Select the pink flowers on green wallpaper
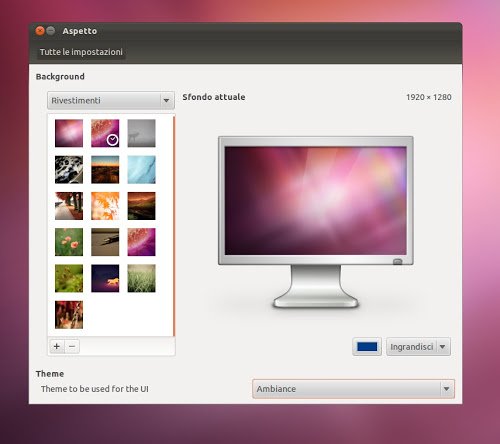Screen dimensions: 500x444 [69, 242]
